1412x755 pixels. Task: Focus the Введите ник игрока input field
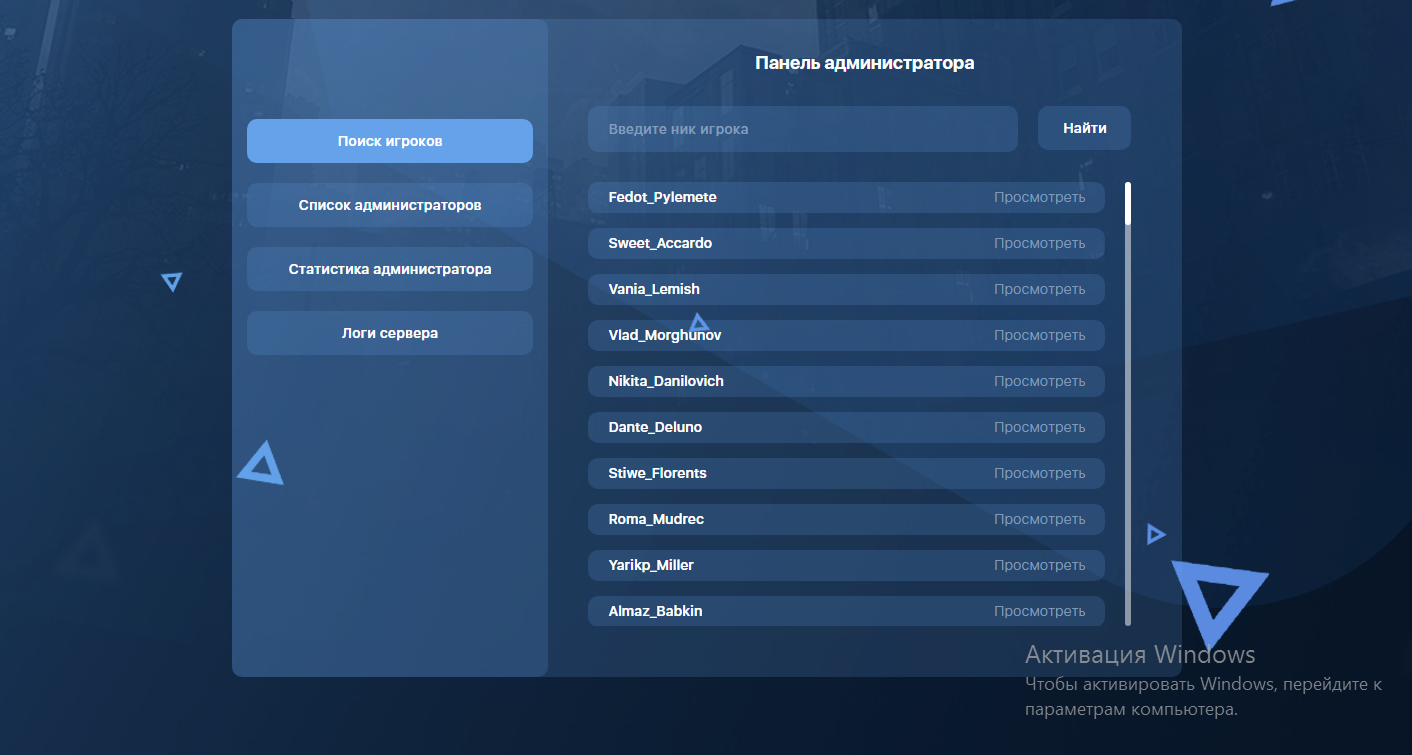802,129
